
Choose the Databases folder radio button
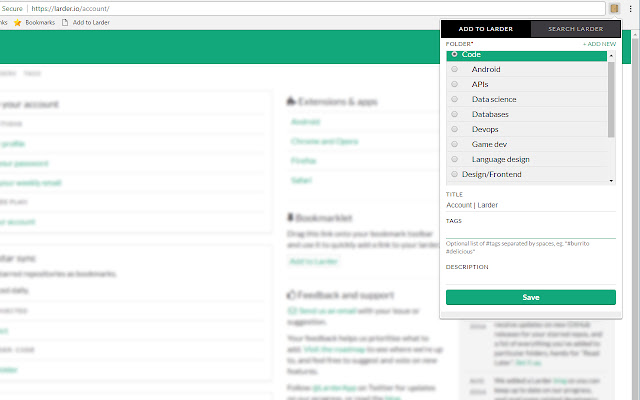point(454,114)
